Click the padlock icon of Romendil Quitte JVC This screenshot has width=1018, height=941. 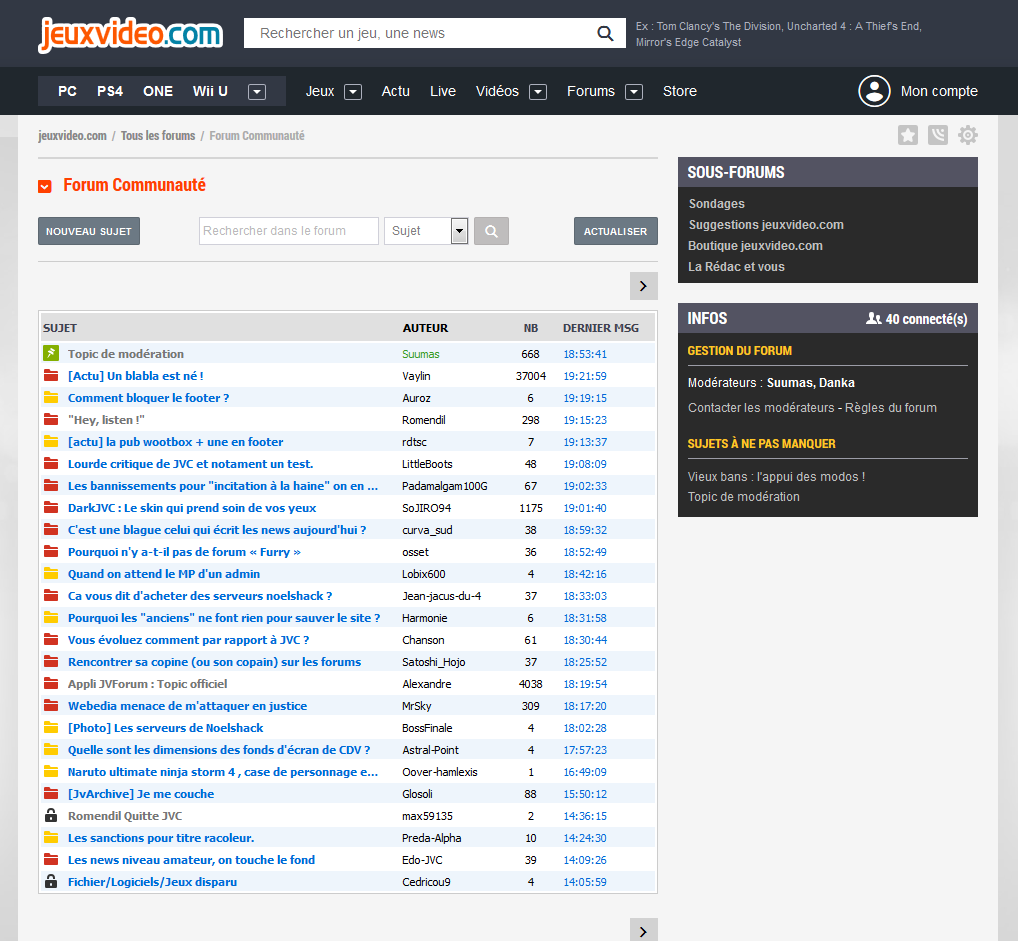point(51,815)
